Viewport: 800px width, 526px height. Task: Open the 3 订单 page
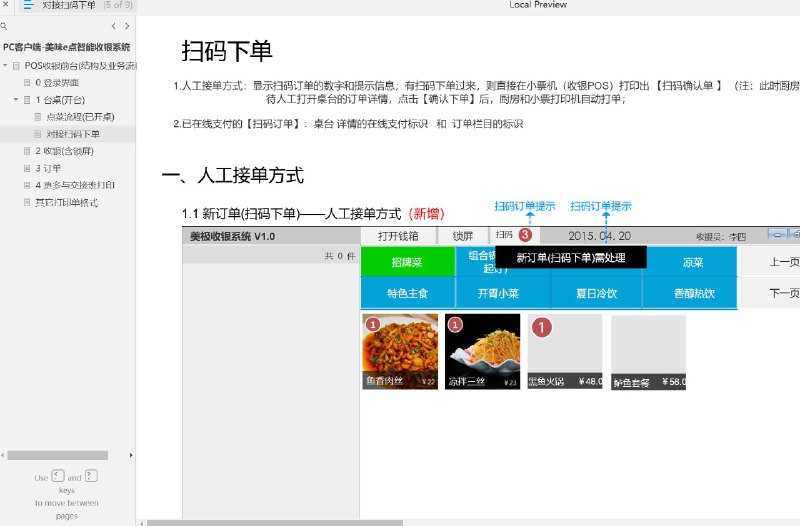click(48, 168)
